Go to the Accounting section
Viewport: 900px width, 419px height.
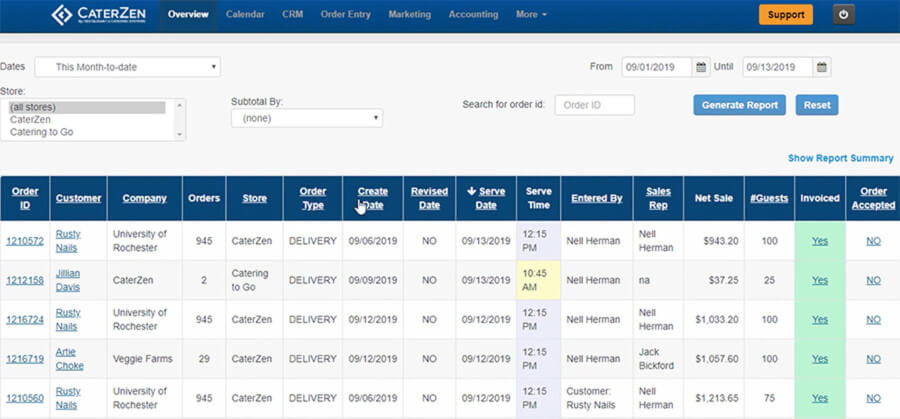[x=473, y=15]
